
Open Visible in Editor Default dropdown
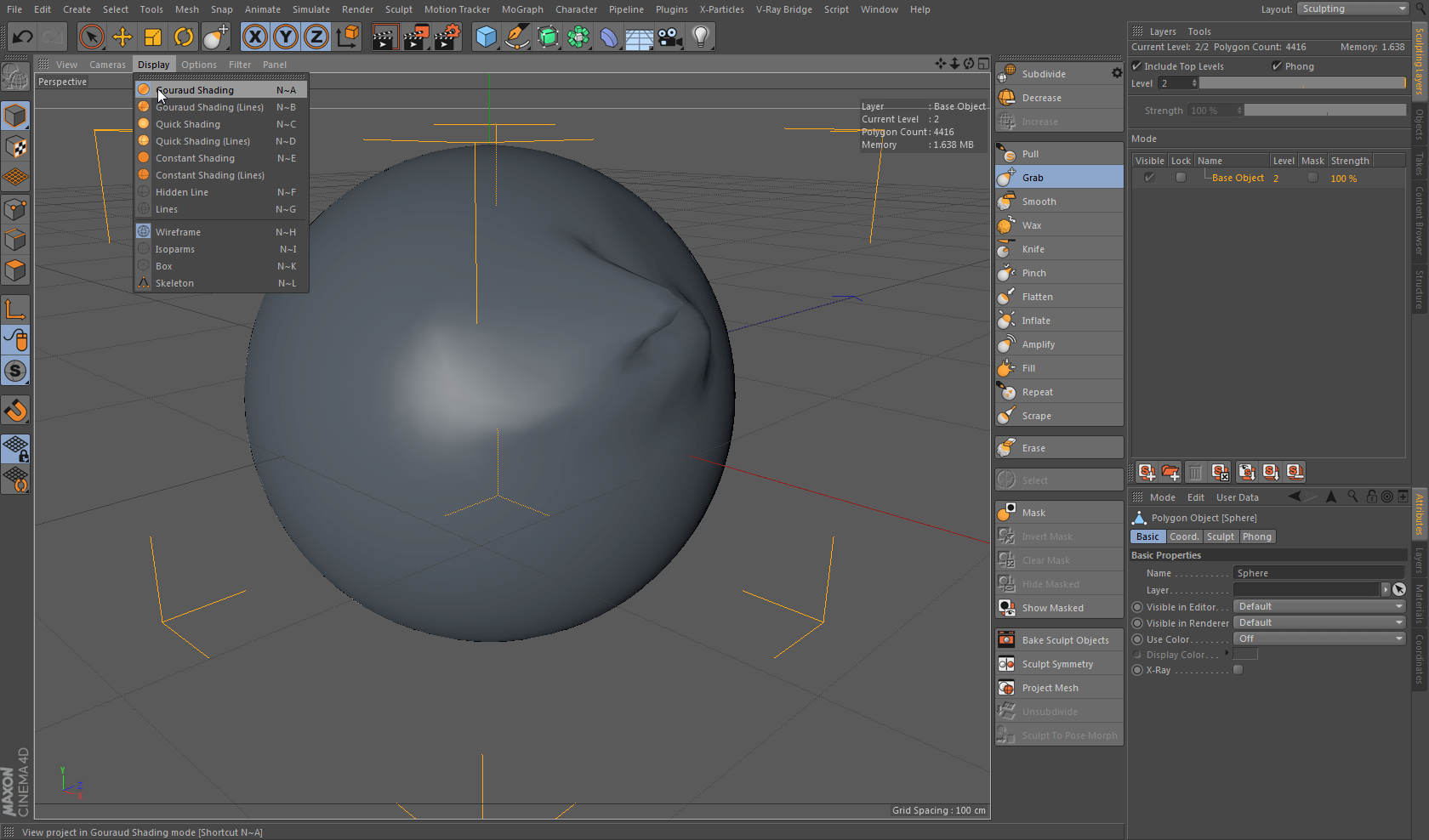tap(1319, 606)
